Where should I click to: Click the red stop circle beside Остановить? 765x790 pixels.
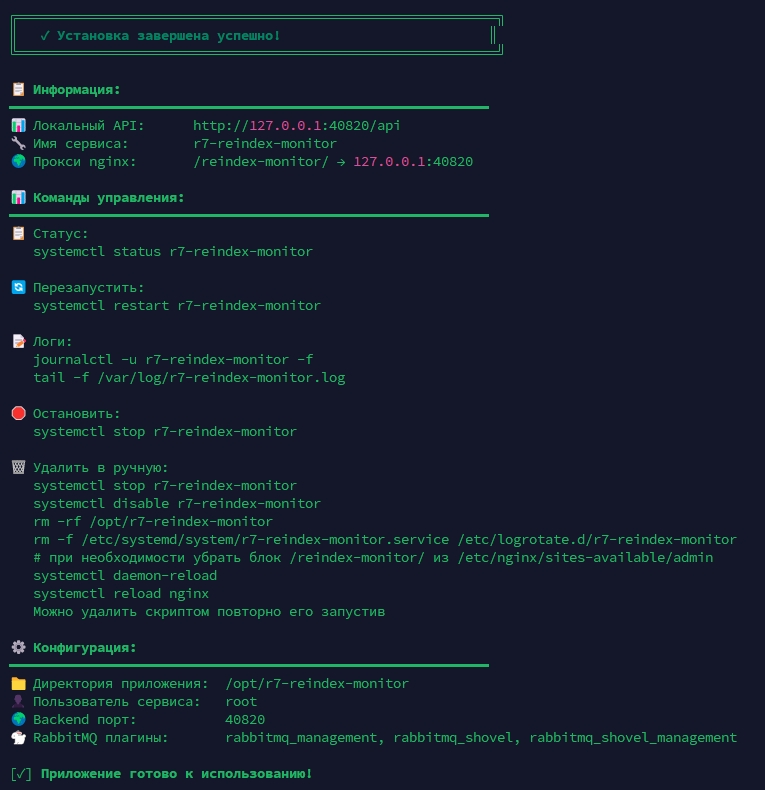click(x=17, y=413)
